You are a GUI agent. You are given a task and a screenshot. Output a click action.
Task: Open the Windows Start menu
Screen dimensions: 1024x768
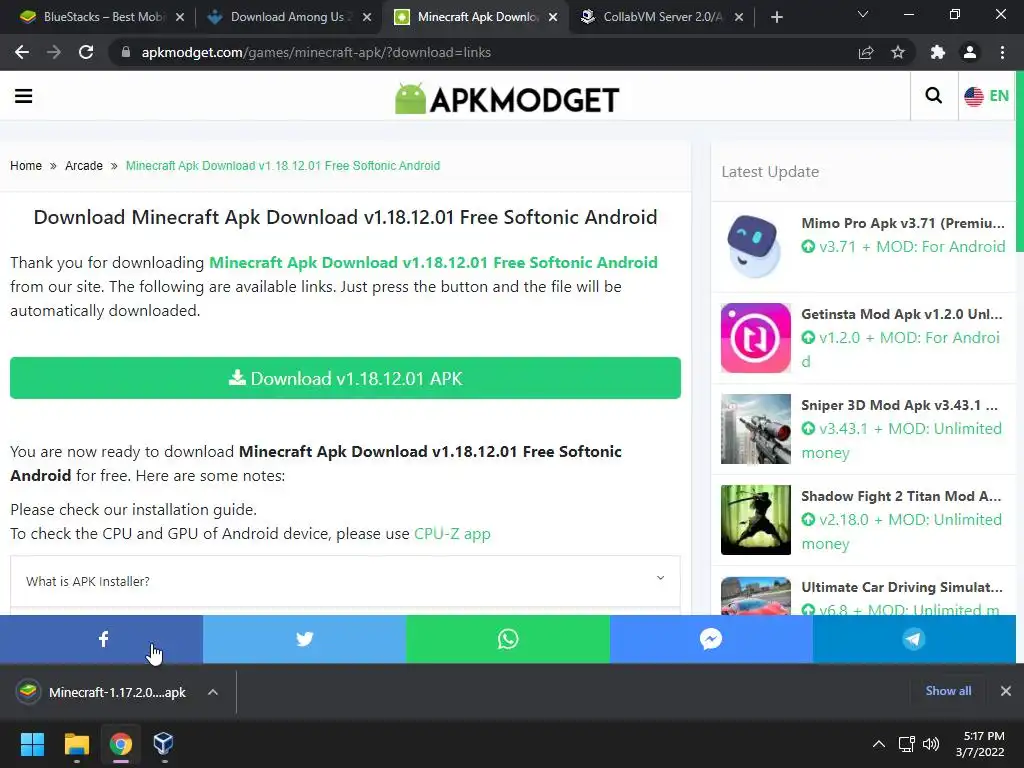[x=32, y=744]
